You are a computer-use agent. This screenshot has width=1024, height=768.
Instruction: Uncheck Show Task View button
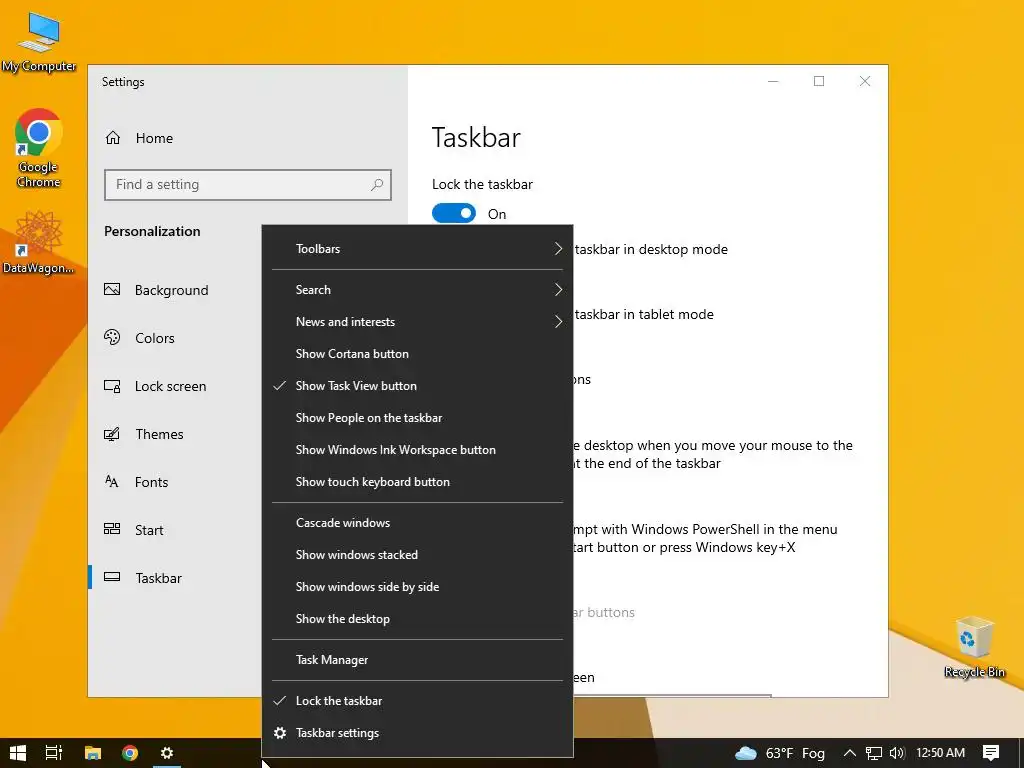click(417, 385)
